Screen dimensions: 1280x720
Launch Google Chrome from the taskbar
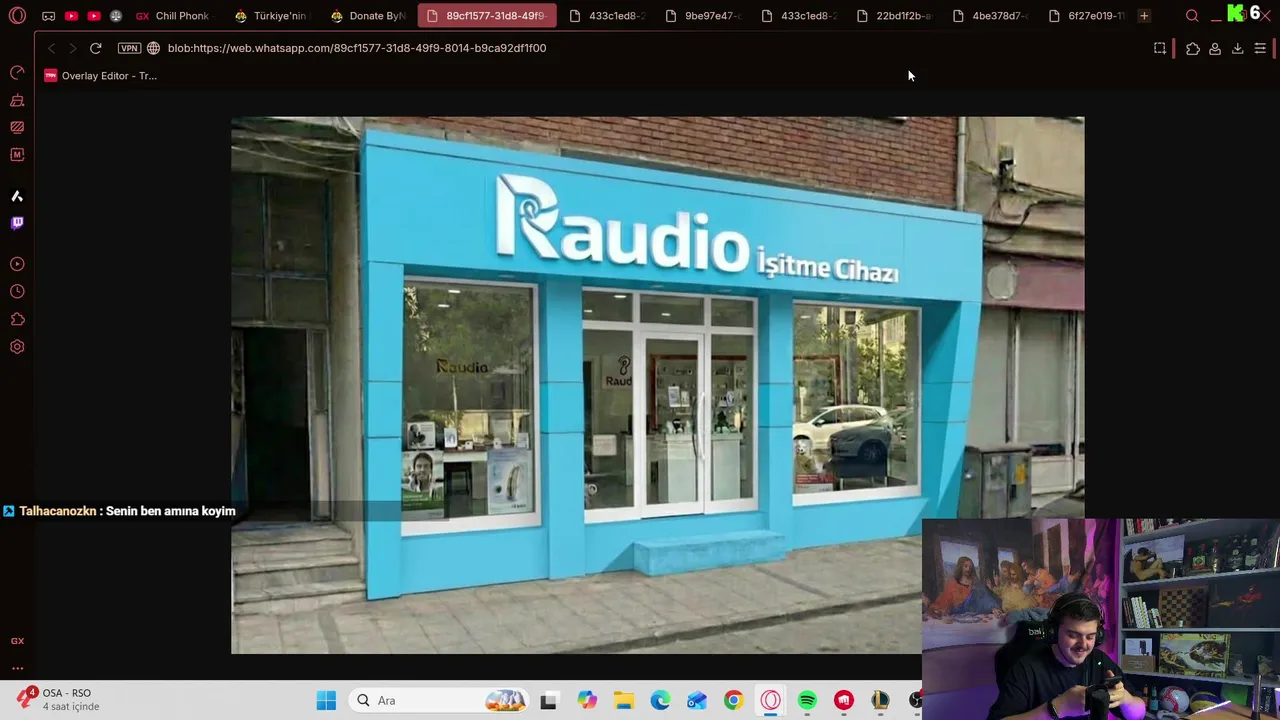tap(734, 700)
